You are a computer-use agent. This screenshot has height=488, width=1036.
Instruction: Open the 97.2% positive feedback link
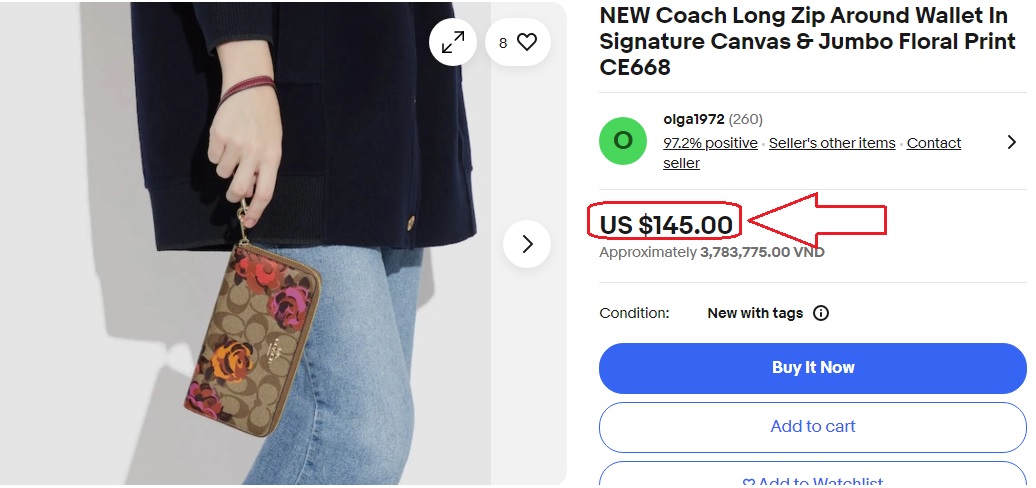(x=710, y=143)
